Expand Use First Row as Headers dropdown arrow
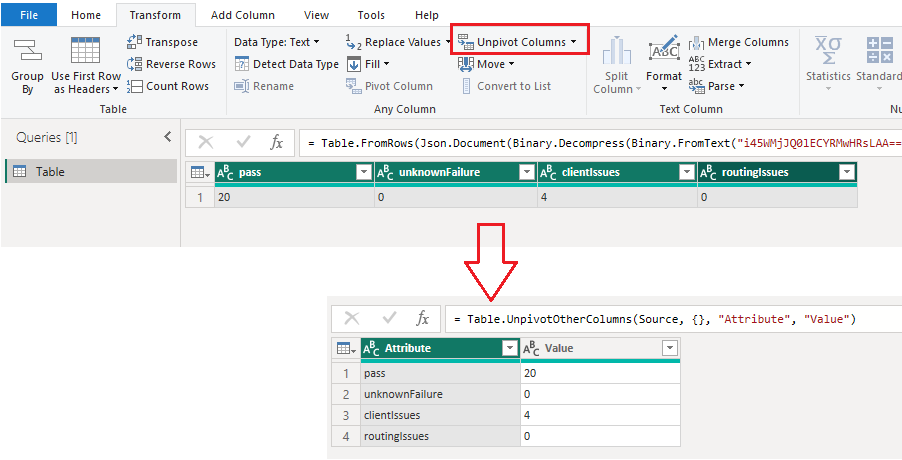Screen dimensions: 902x460 click(116, 90)
